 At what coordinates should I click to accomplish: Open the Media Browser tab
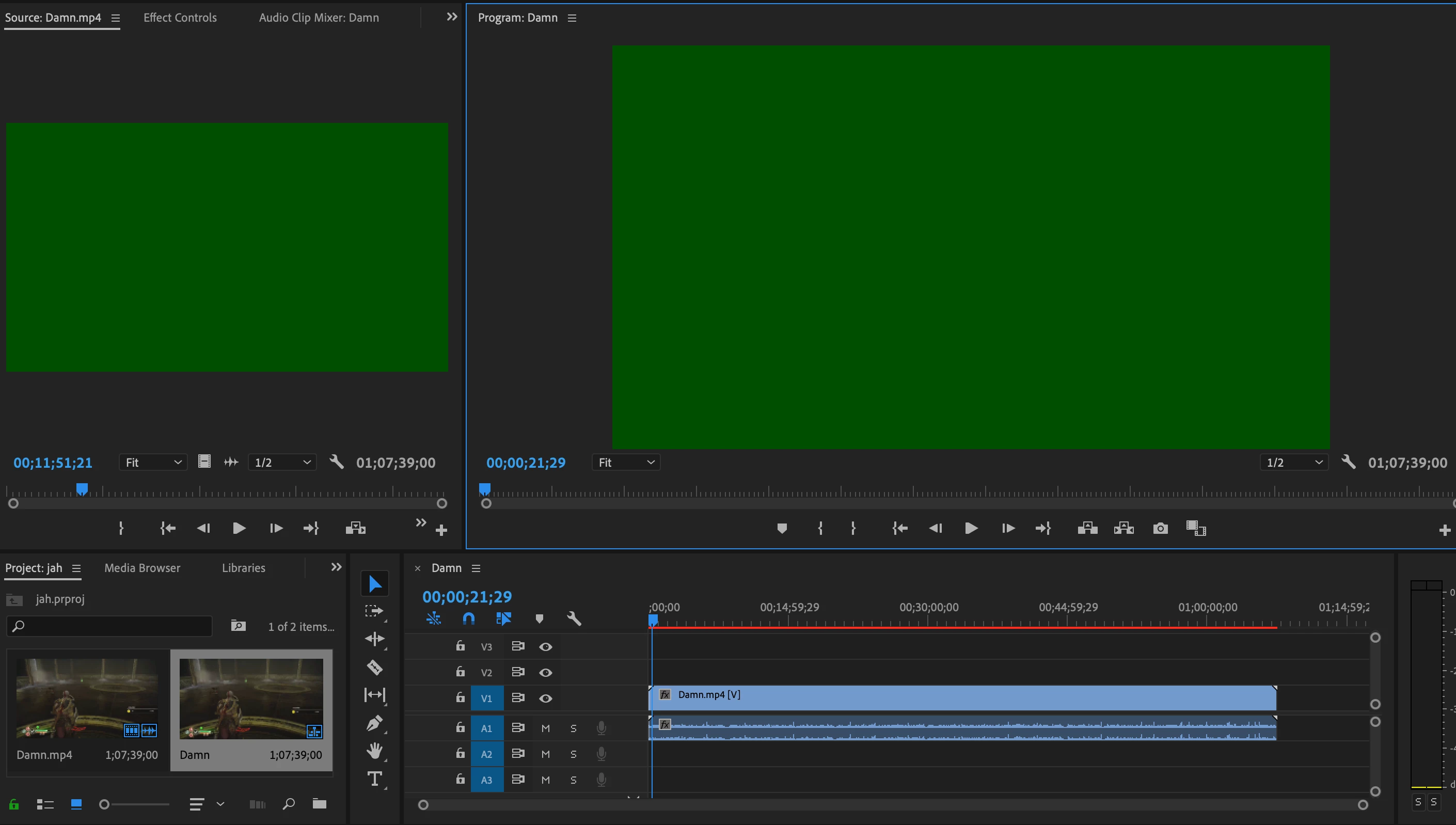(142, 568)
